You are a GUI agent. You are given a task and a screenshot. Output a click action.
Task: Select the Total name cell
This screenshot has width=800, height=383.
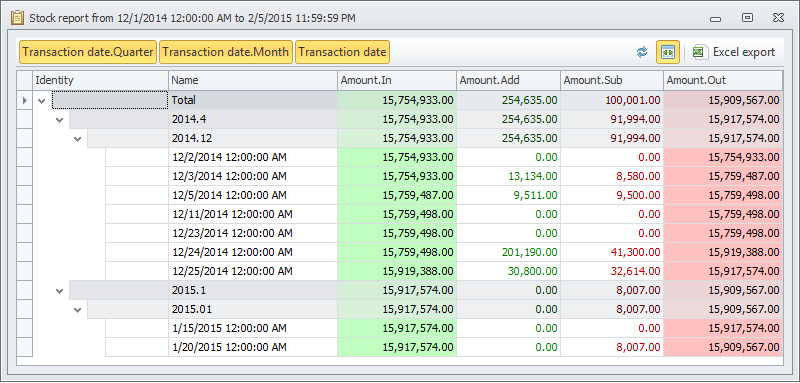(253, 101)
